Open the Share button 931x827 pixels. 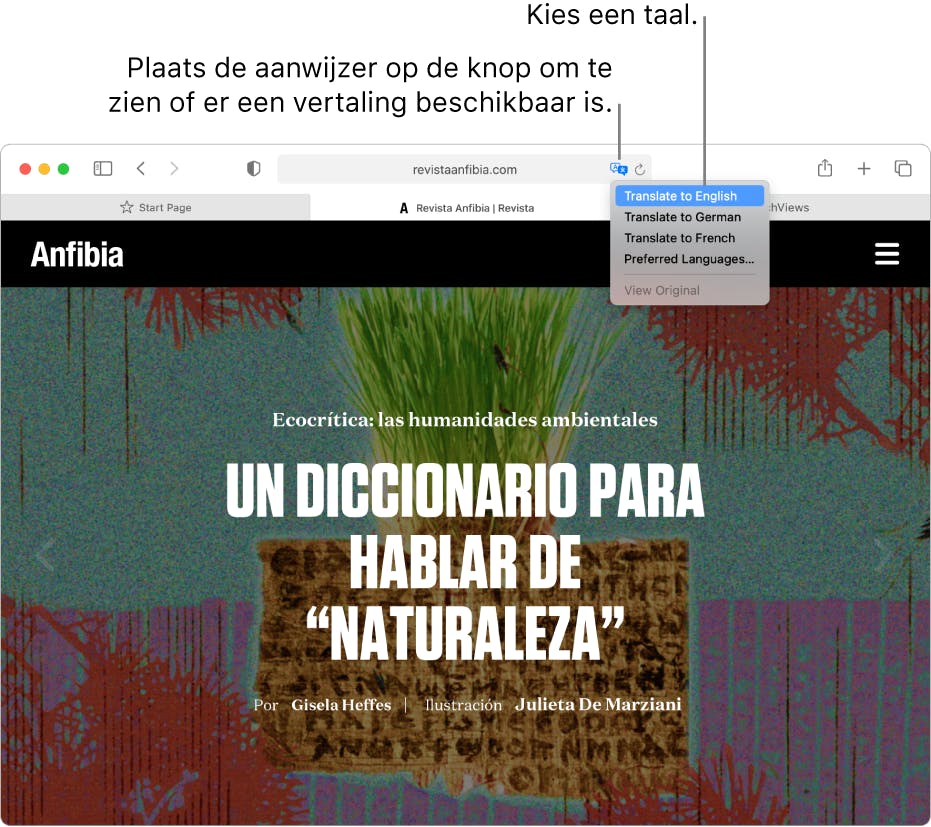[825, 168]
